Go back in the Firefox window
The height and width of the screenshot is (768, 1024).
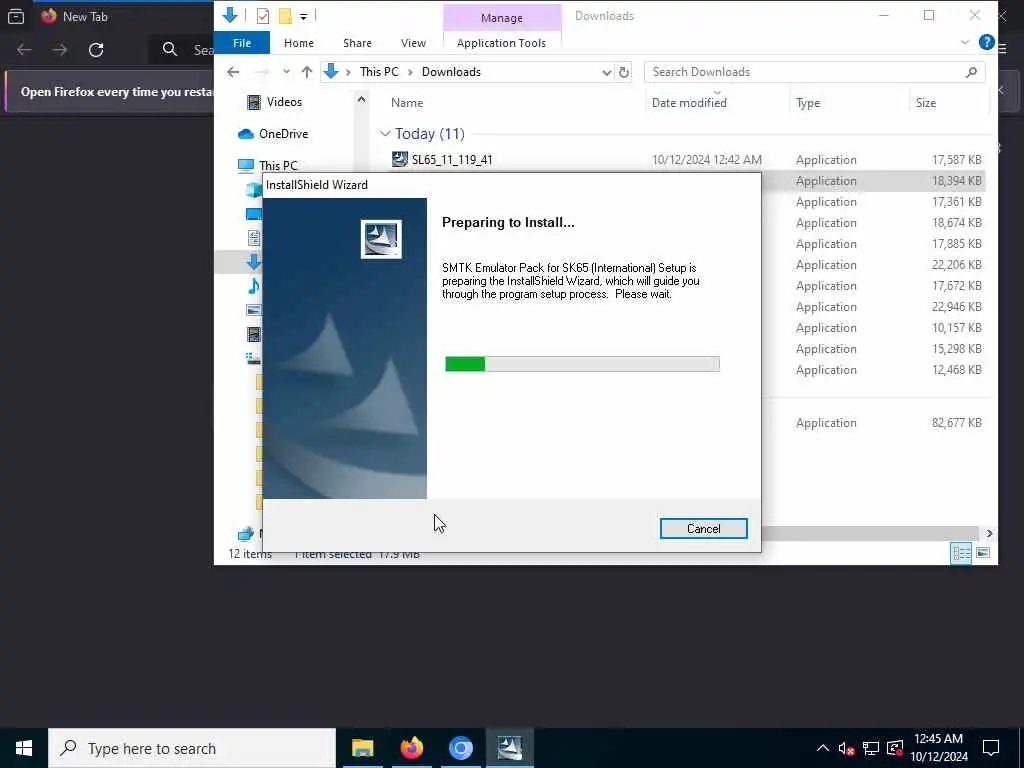tap(24, 50)
